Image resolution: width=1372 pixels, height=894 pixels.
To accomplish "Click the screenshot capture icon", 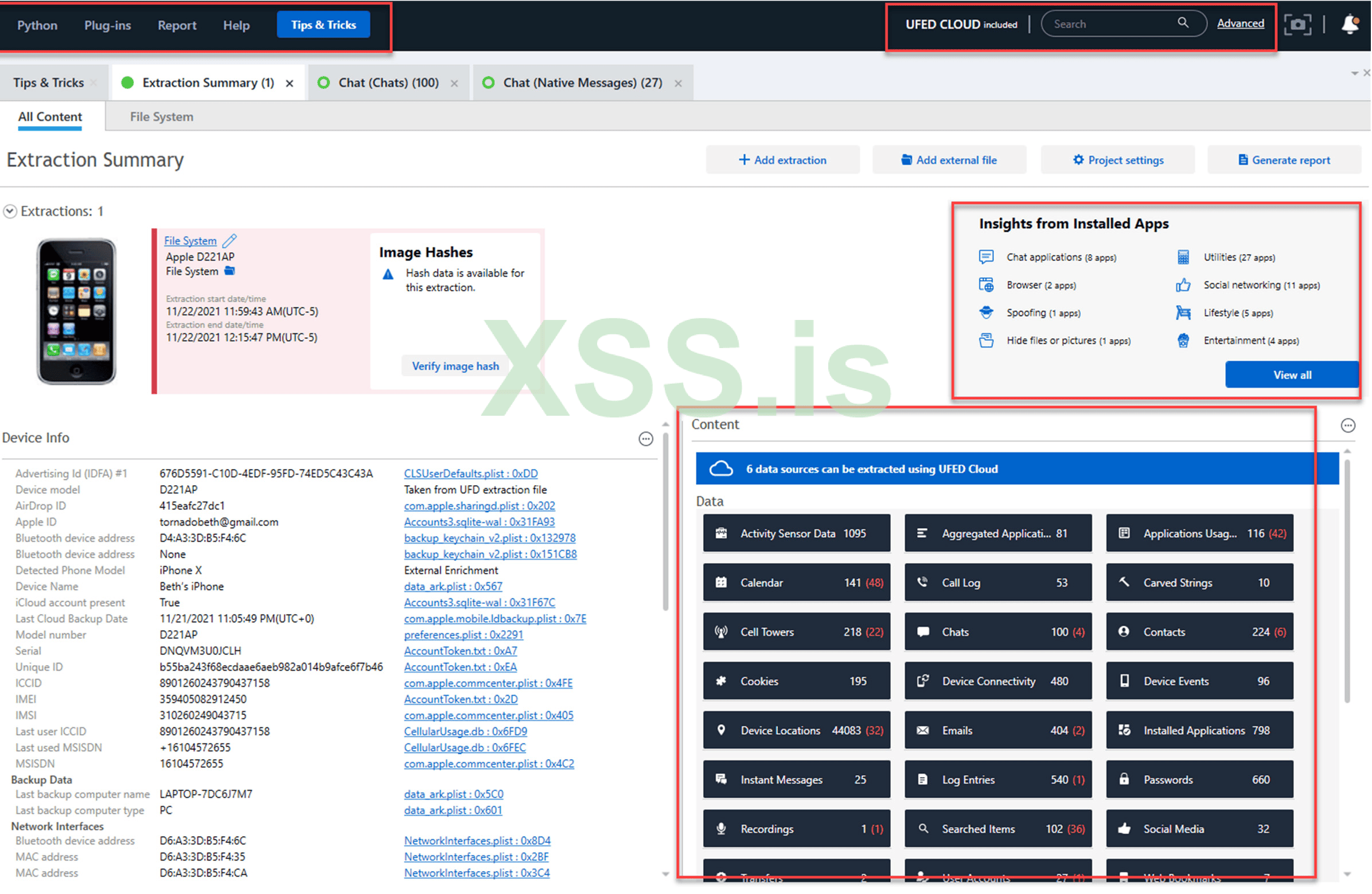I will tap(1297, 24).
